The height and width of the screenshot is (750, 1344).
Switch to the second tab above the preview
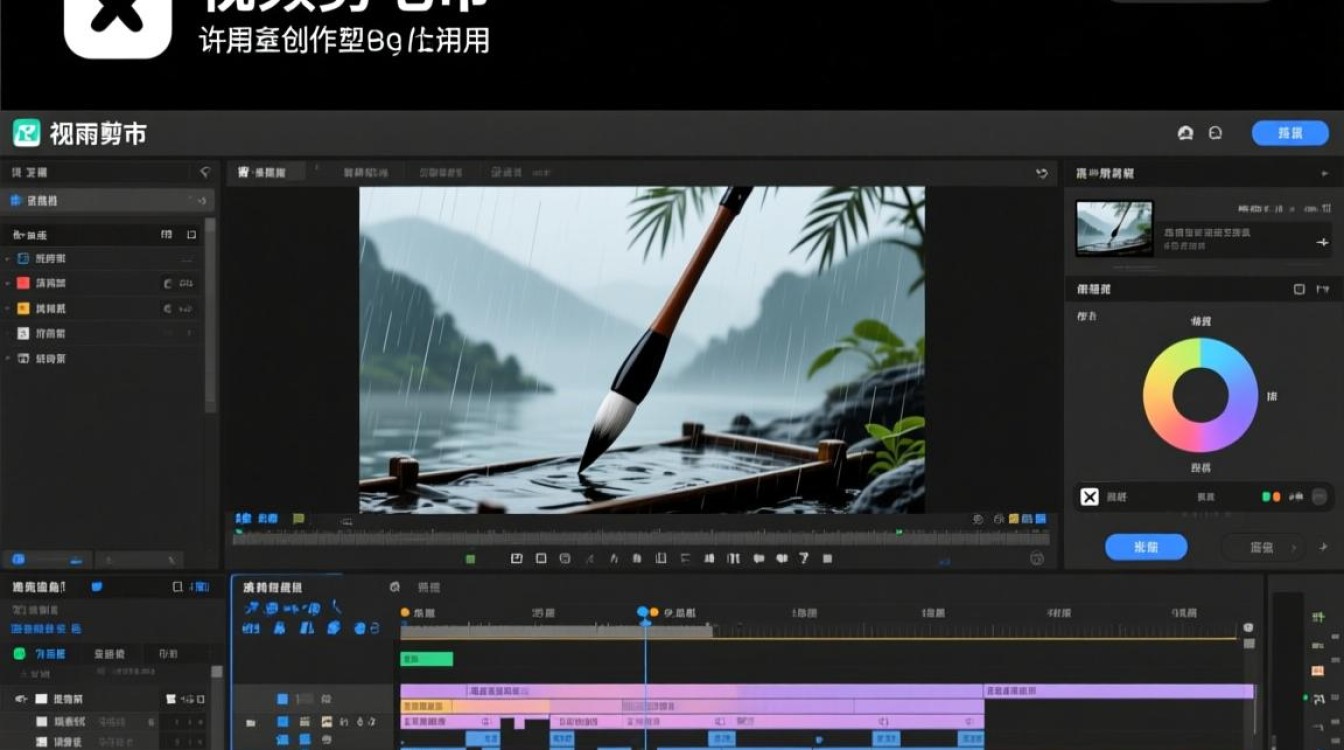coord(366,173)
